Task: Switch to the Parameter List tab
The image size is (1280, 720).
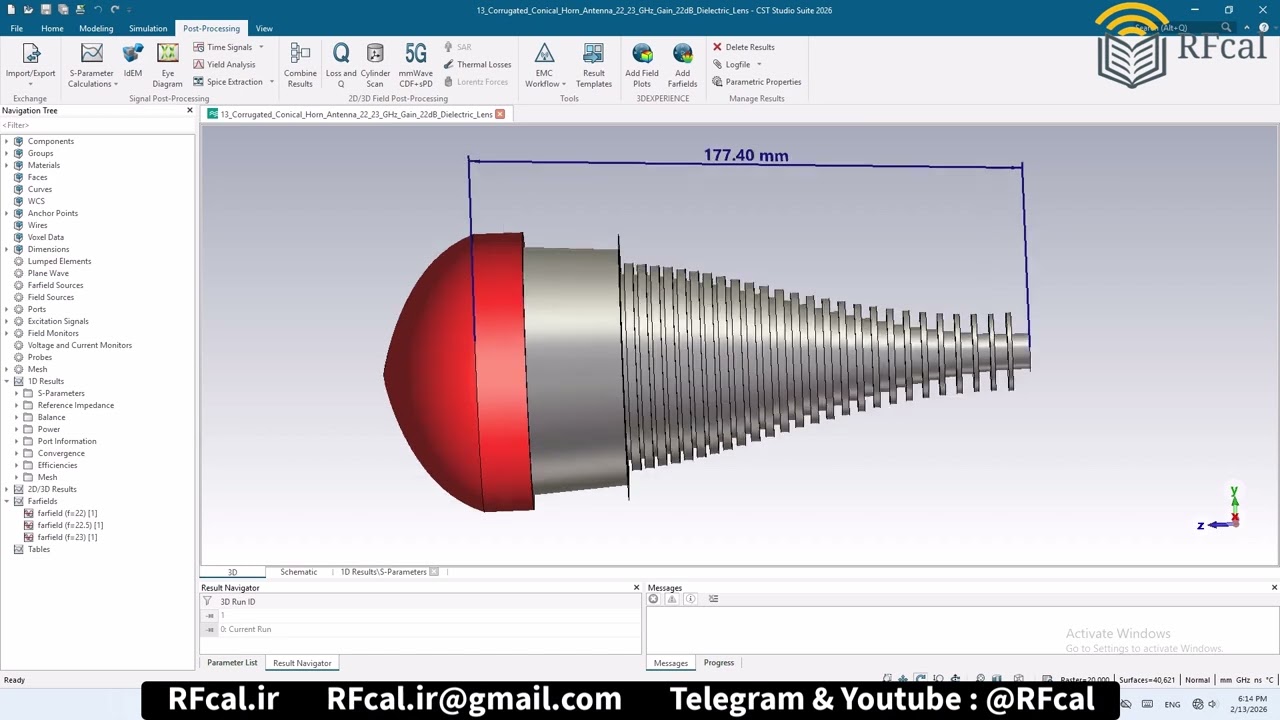Action: [232, 663]
